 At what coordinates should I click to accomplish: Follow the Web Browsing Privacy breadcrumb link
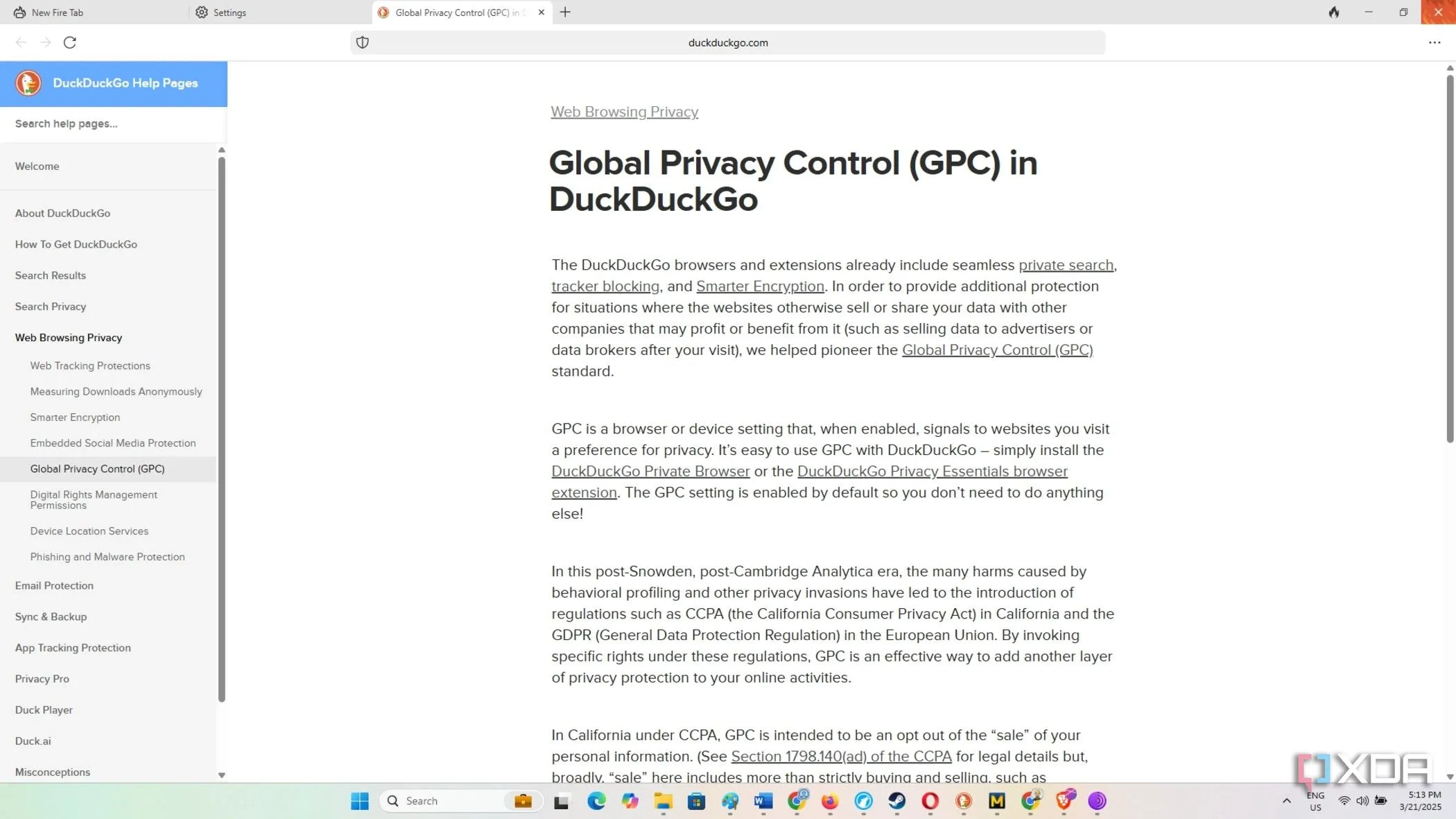[624, 112]
